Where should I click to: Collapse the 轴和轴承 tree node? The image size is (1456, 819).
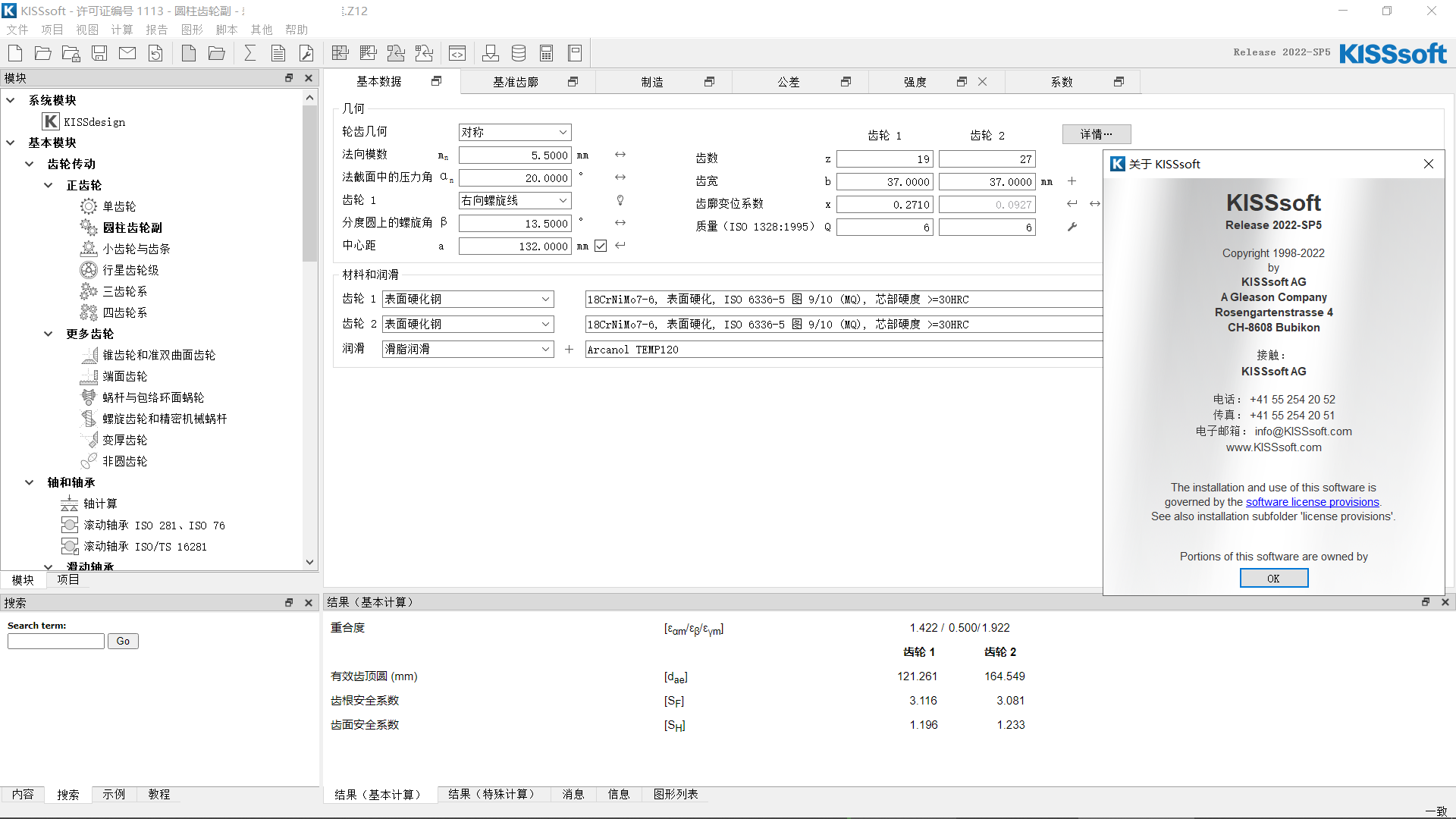[x=30, y=482]
